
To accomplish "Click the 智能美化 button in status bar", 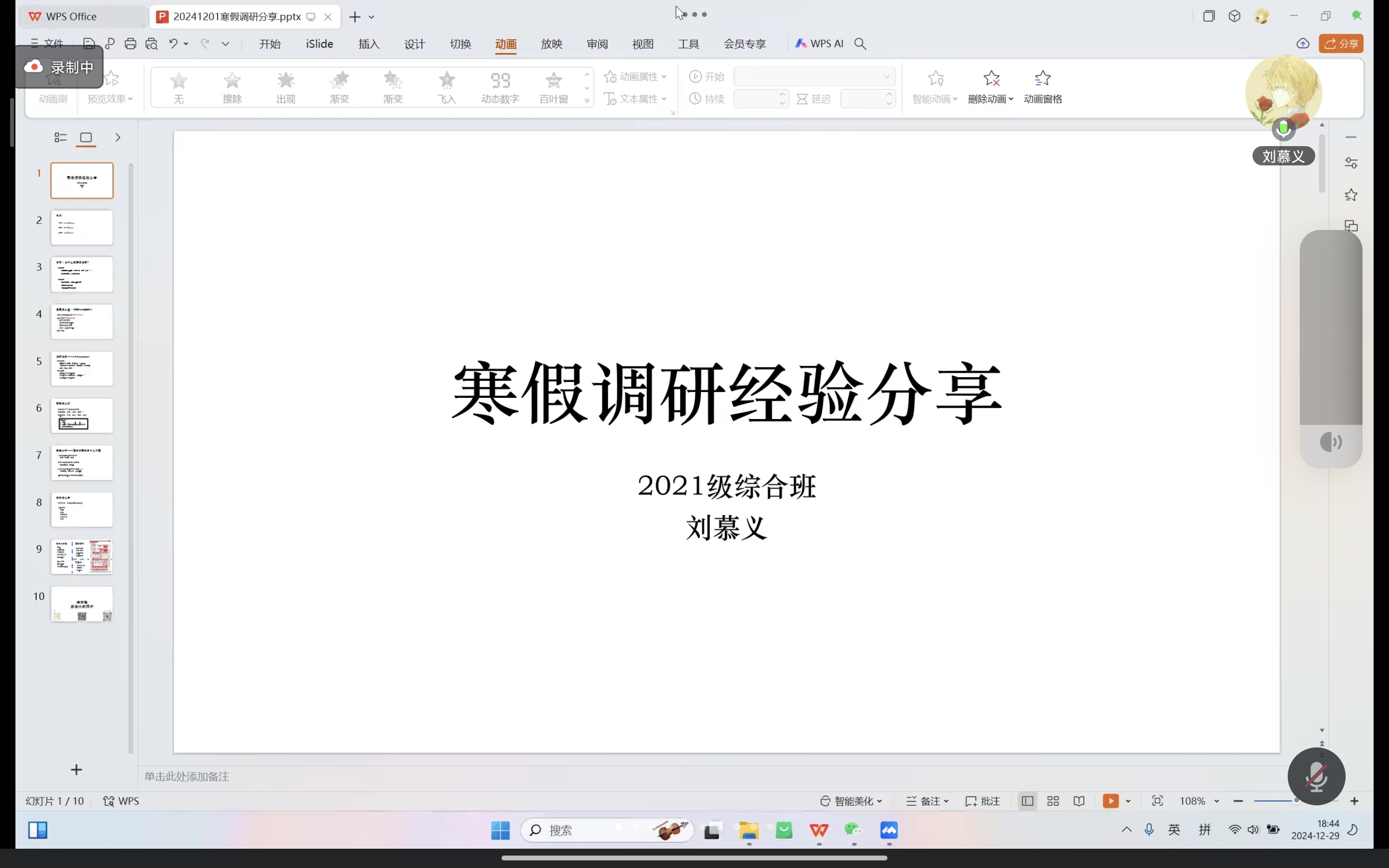I will 851,801.
